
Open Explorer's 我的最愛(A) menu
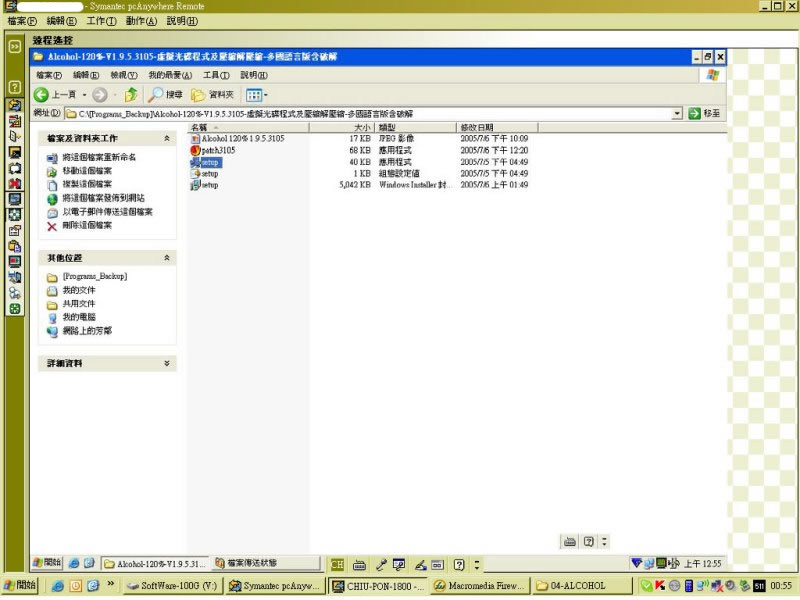170,76
